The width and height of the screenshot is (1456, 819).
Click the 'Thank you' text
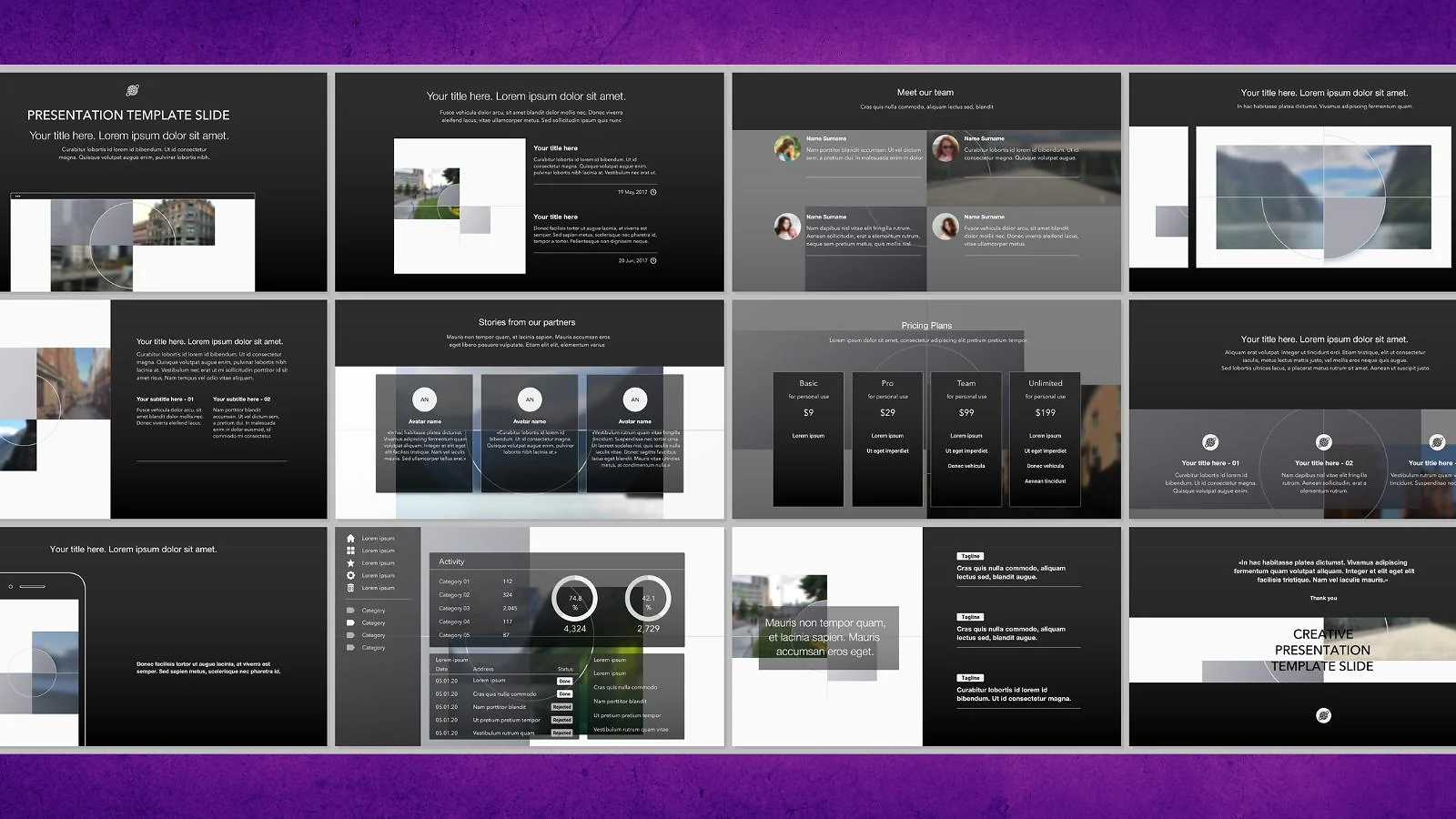(x=1323, y=598)
